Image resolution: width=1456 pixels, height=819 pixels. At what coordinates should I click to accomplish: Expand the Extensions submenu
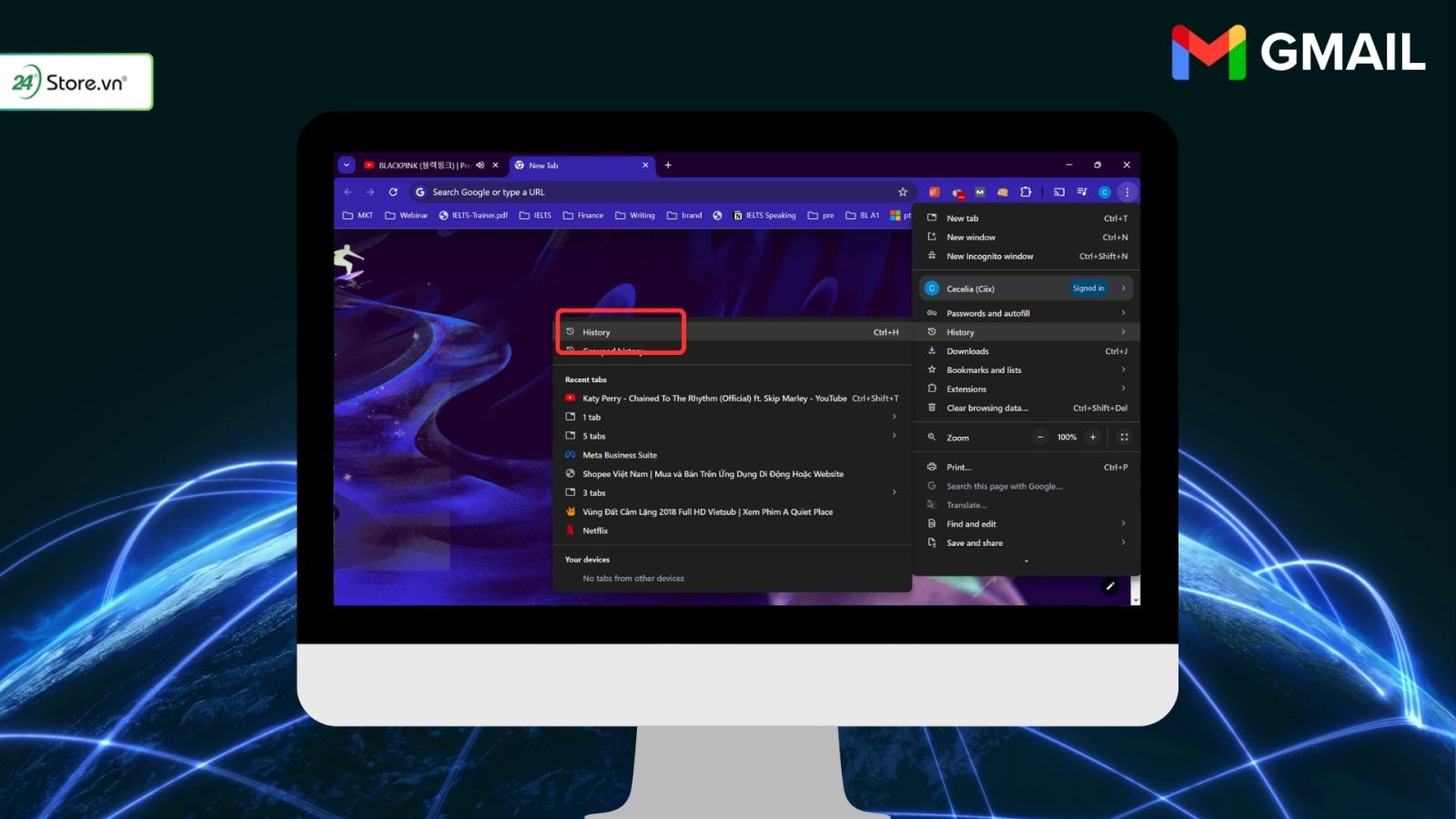click(x=1026, y=389)
